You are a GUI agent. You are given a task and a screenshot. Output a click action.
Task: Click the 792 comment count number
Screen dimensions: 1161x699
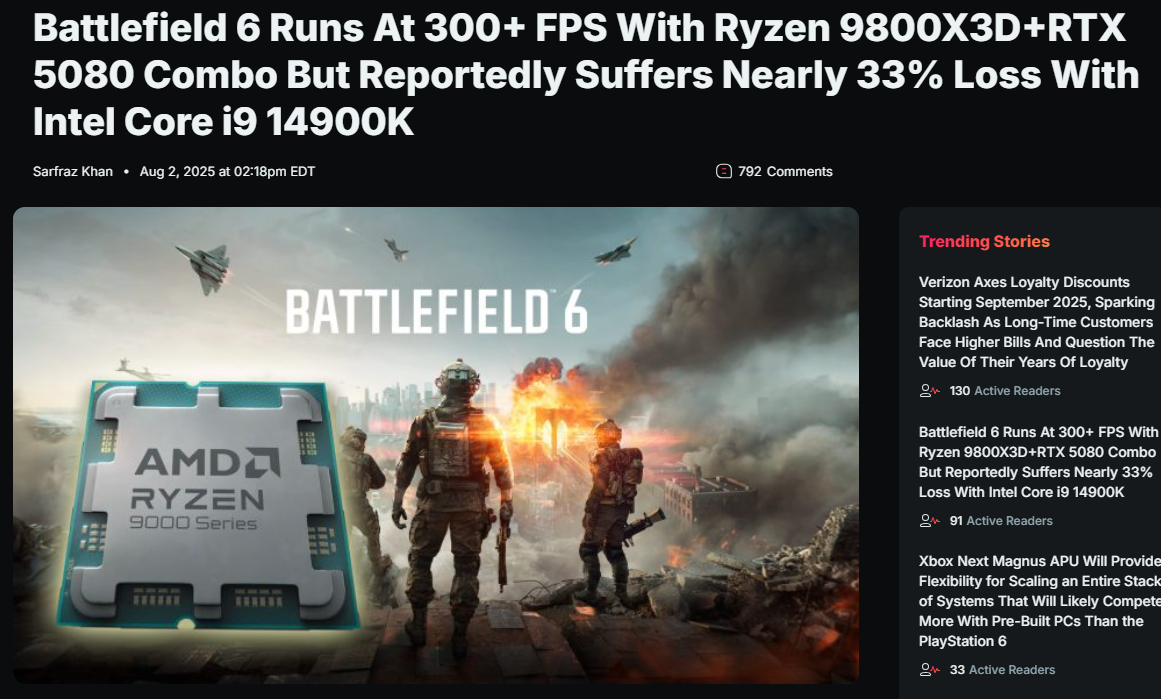click(749, 172)
